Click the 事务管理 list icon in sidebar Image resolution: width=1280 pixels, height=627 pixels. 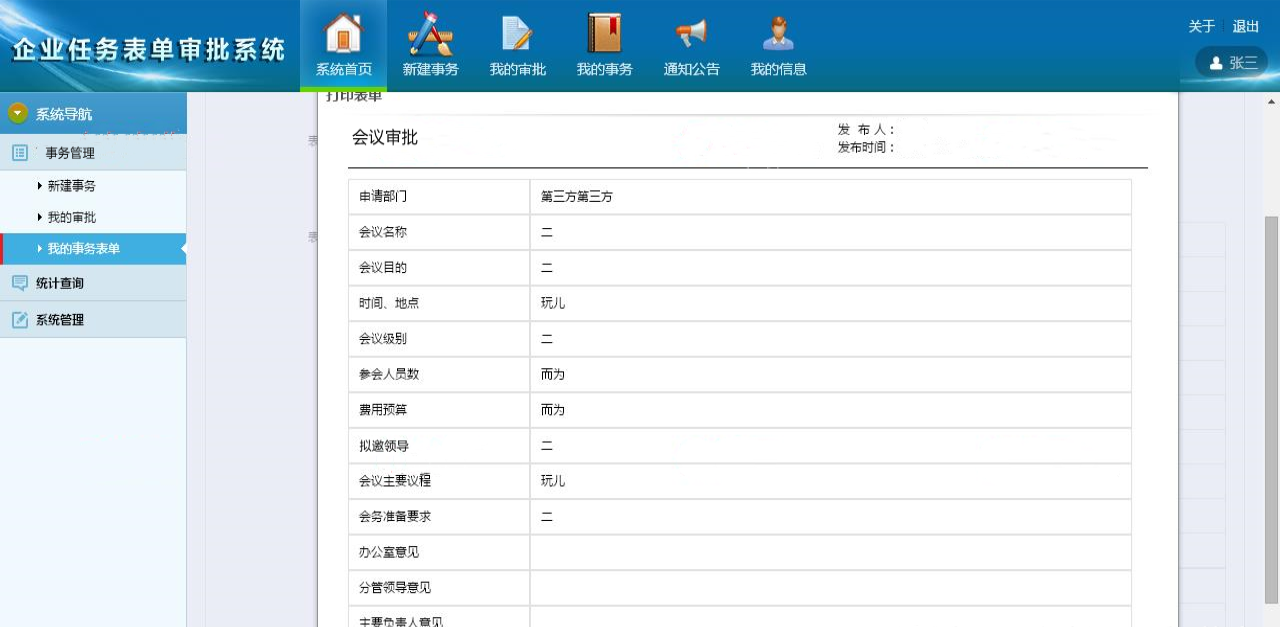(20, 153)
